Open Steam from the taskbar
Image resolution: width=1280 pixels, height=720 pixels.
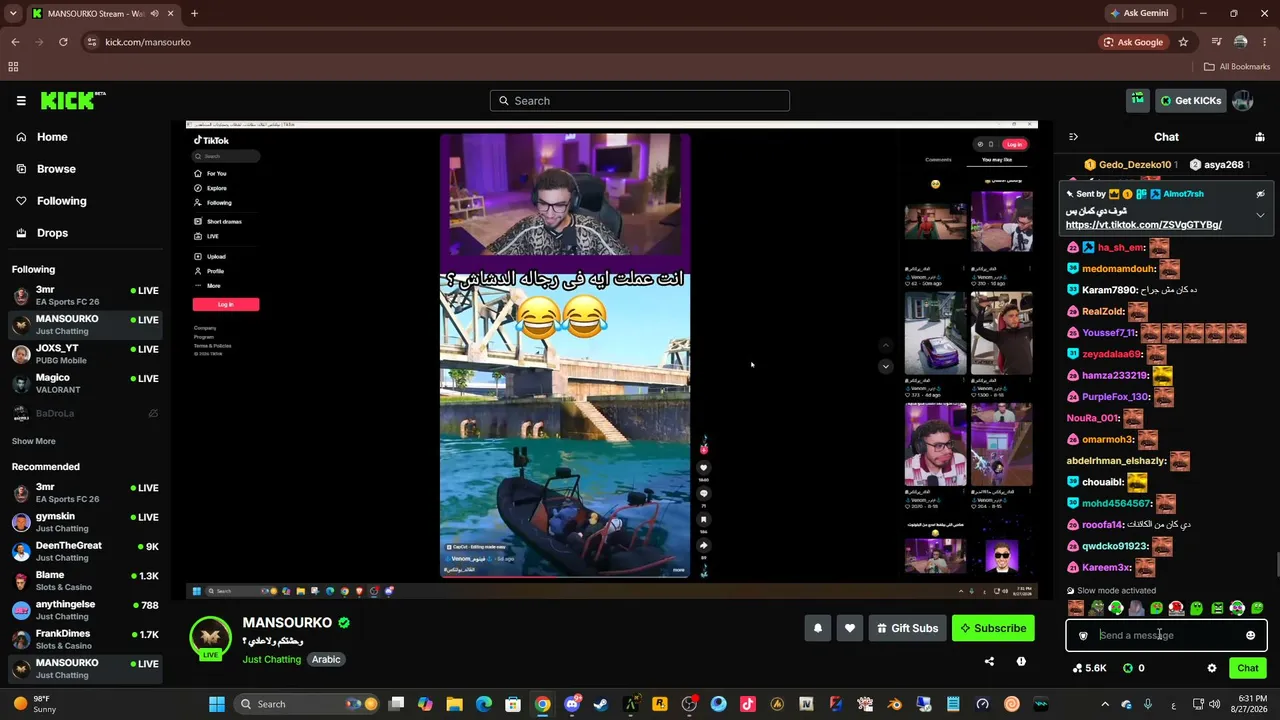601,704
